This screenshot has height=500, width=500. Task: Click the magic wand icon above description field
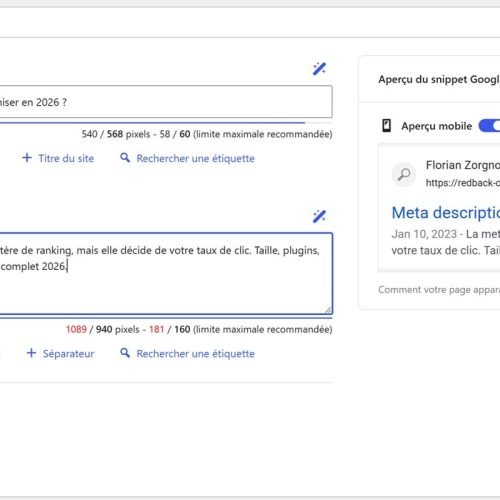click(319, 216)
